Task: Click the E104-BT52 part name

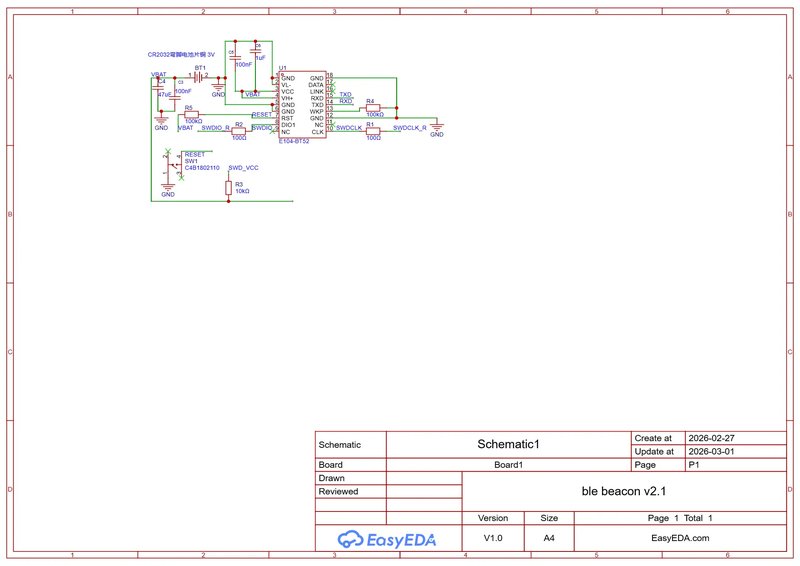Action: tap(294, 141)
